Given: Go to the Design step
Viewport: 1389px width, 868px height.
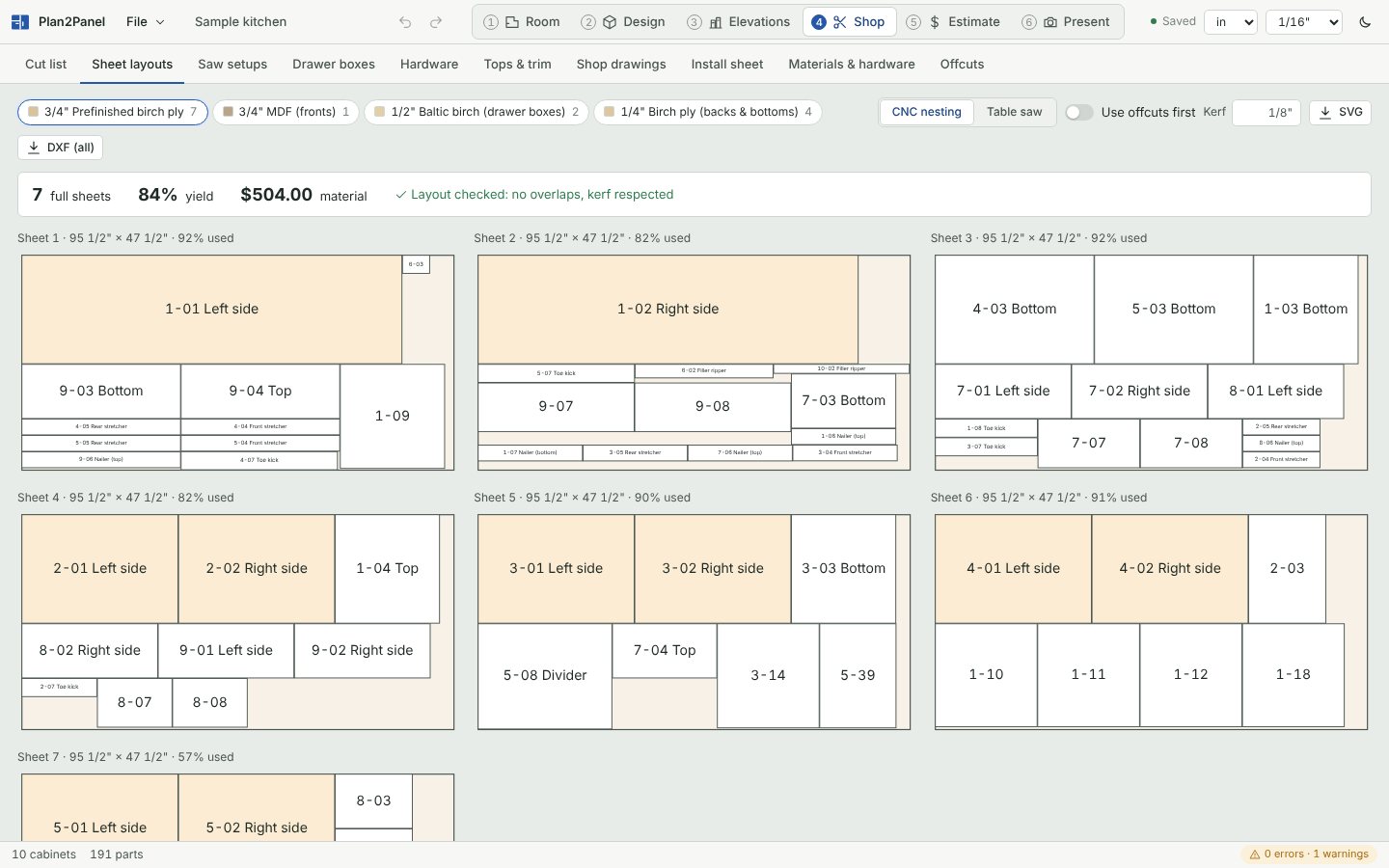Looking at the screenshot, I should 623,22.
